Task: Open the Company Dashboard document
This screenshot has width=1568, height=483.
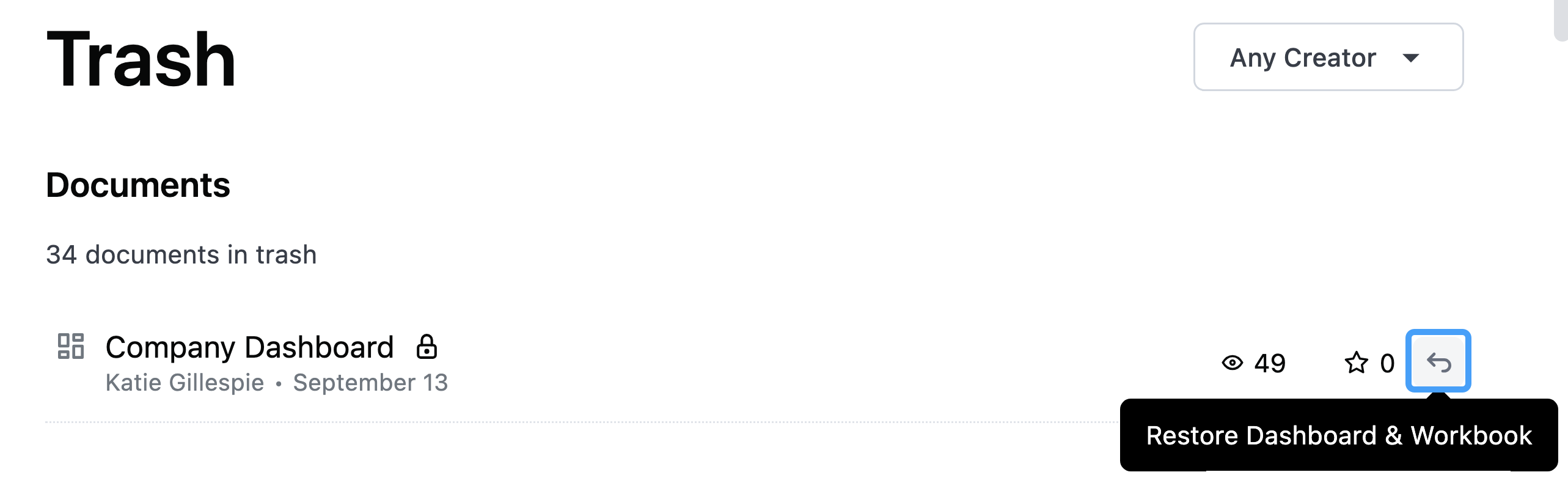Action: click(249, 347)
